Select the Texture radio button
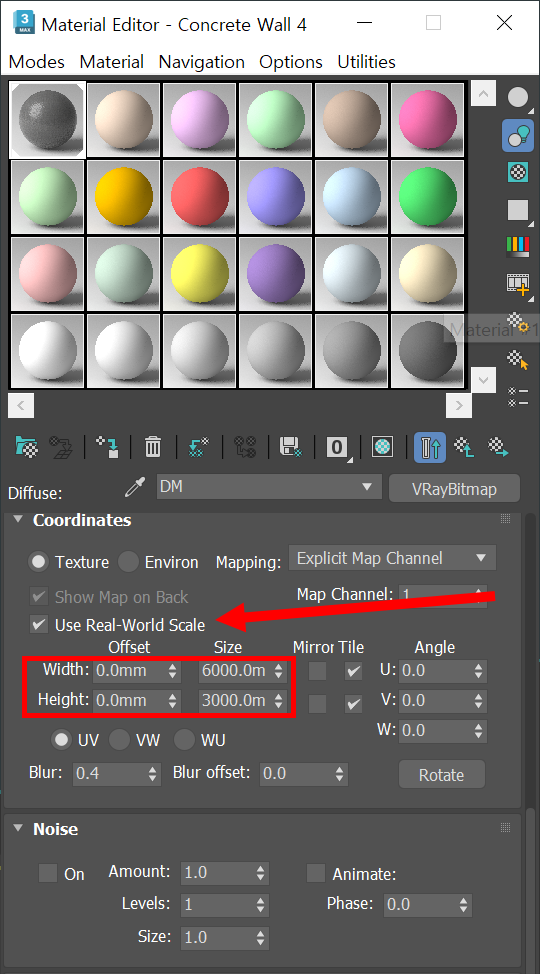Screen dimensions: 540x974 coord(39,562)
